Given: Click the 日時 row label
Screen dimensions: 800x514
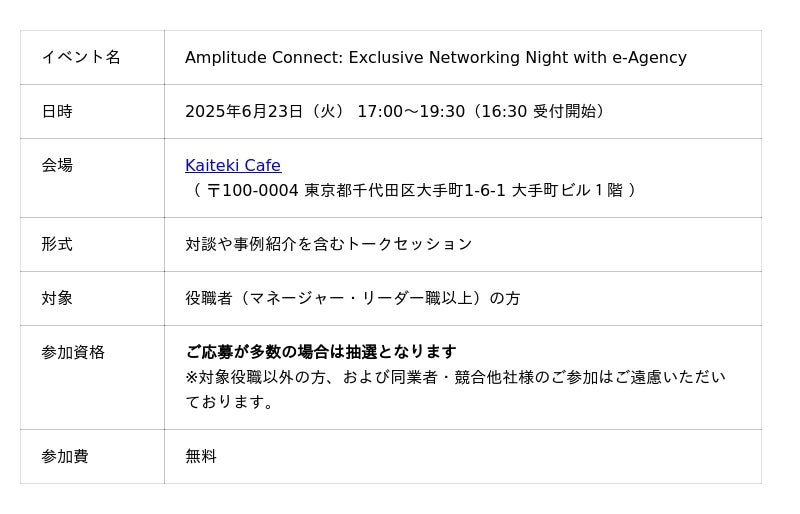Looking at the screenshot, I should 57,111.
